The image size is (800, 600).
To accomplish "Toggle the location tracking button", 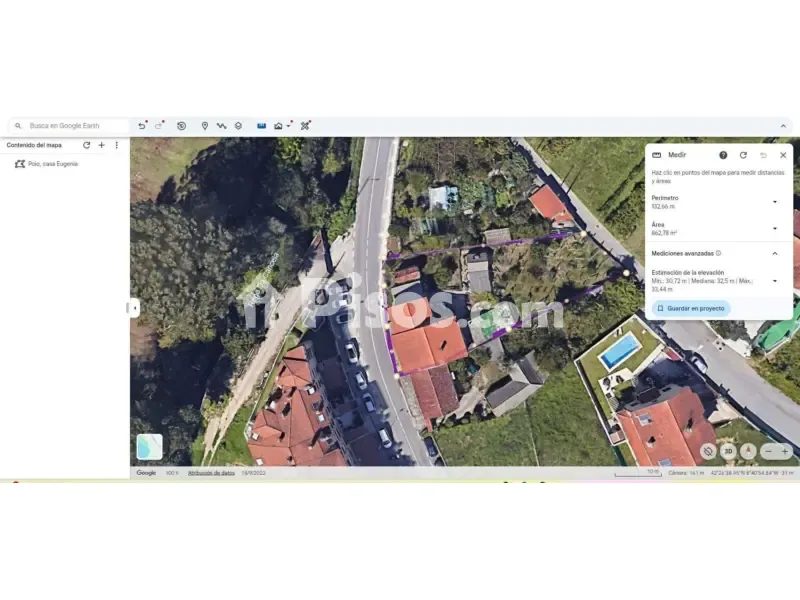I will [x=708, y=451].
